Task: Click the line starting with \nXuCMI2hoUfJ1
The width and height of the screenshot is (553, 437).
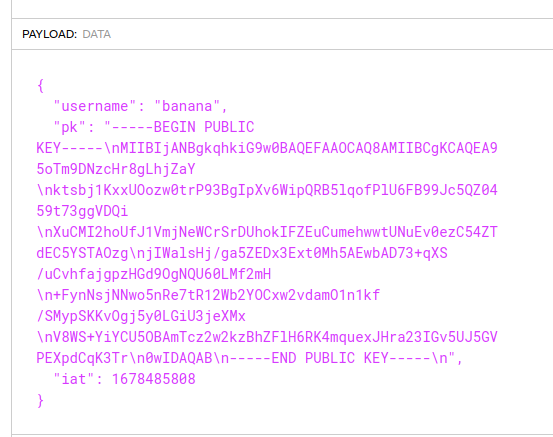Action: click(x=267, y=232)
